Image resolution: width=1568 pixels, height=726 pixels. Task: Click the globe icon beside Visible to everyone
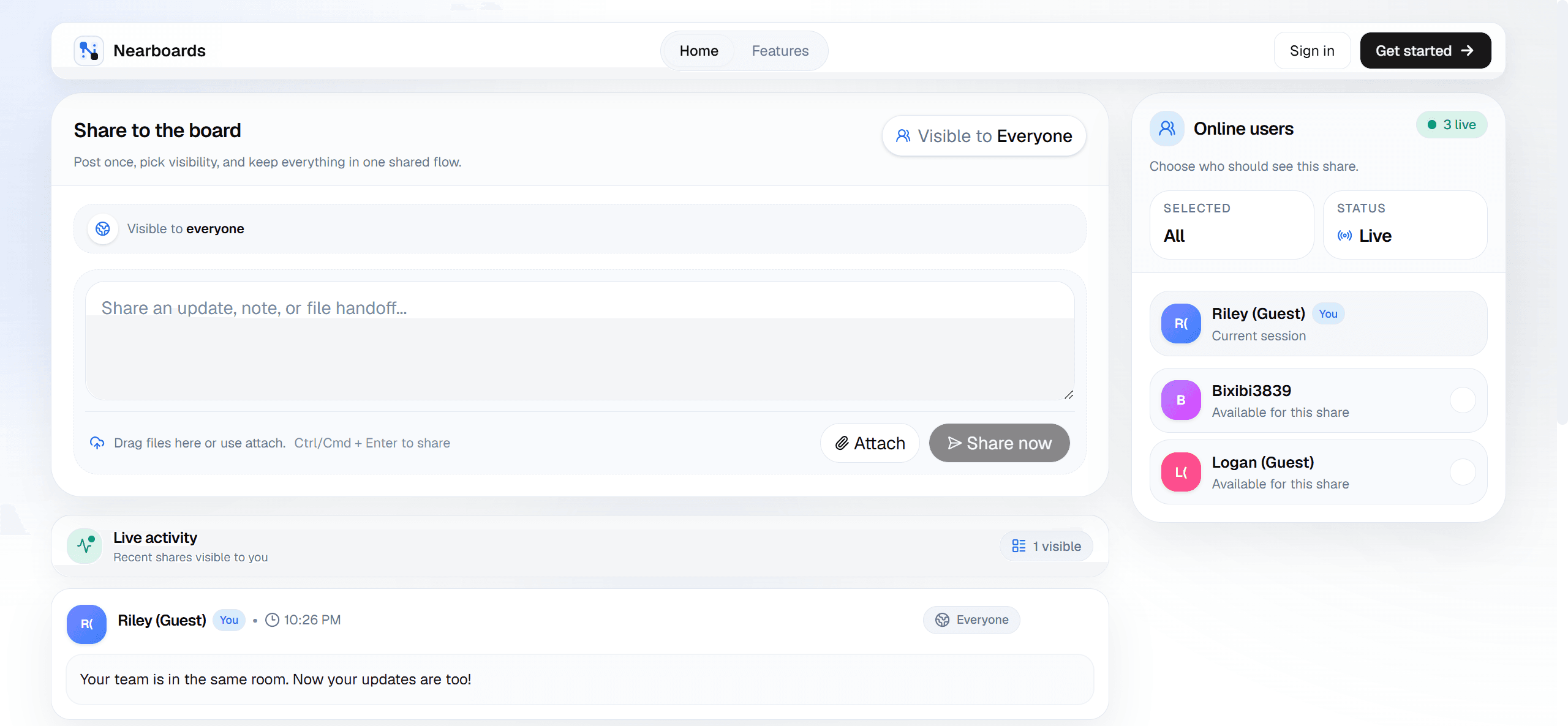(103, 229)
